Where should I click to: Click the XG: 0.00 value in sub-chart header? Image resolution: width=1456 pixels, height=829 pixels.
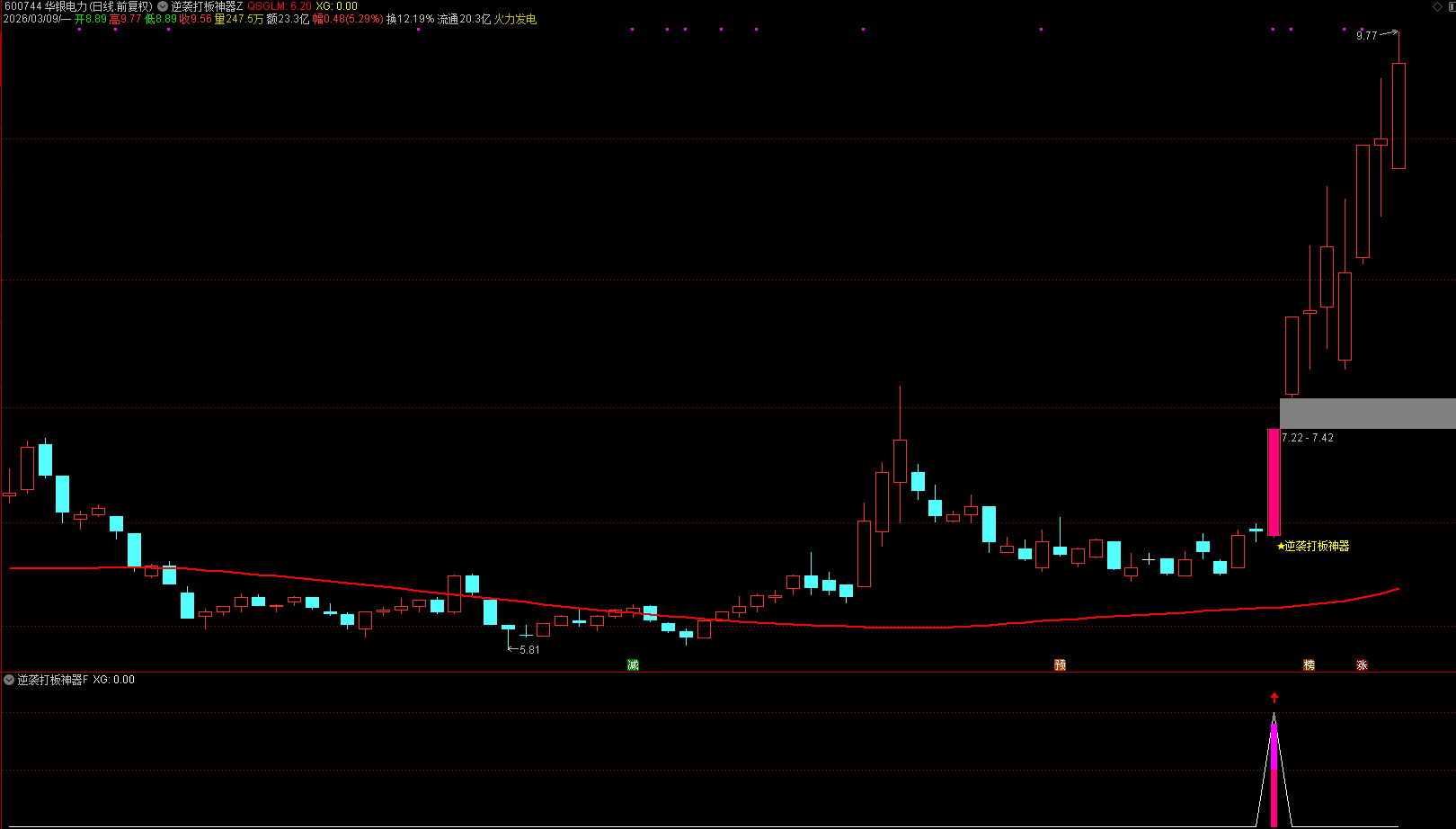pyautogui.click(x=114, y=680)
